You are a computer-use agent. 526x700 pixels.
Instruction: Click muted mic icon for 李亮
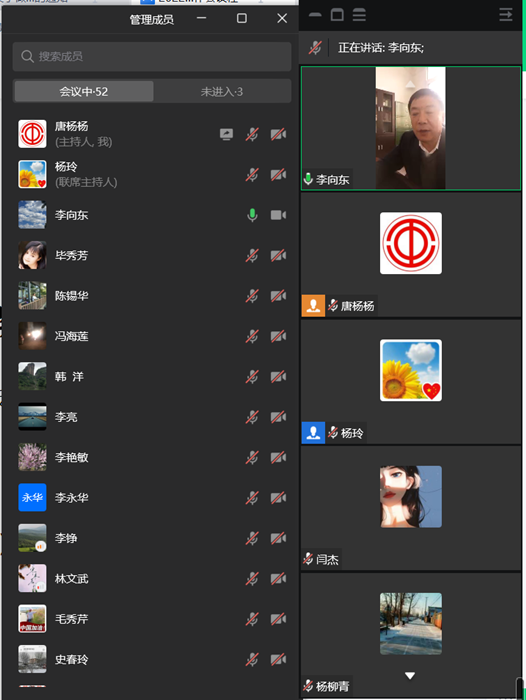pos(252,417)
